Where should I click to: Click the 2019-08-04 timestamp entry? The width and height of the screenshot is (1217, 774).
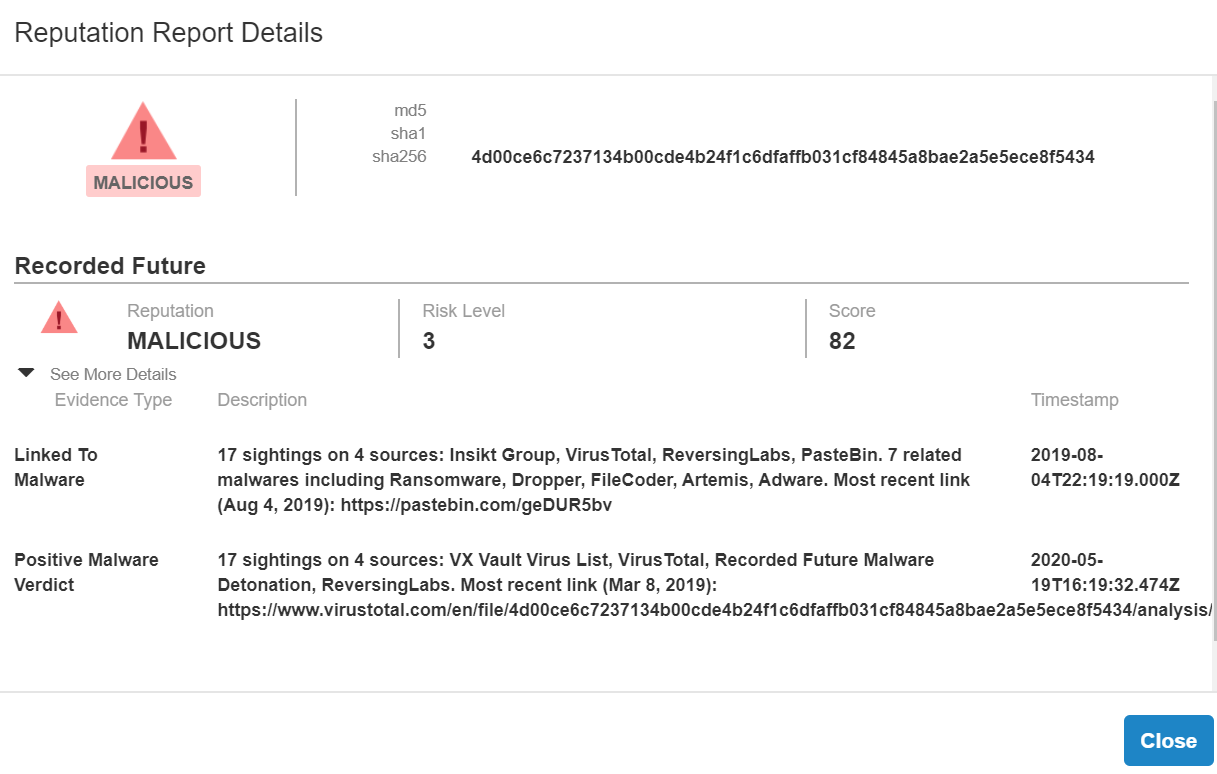(1105, 467)
